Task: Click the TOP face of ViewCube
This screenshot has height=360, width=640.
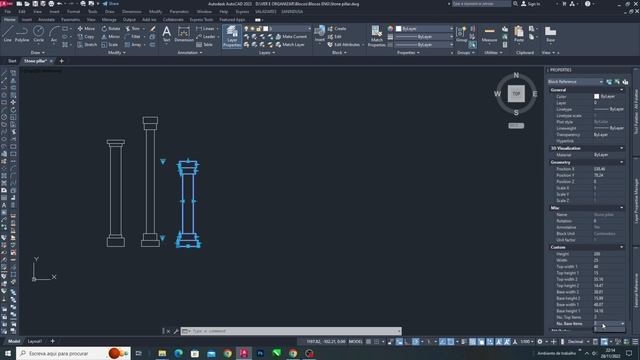Action: 516,93
